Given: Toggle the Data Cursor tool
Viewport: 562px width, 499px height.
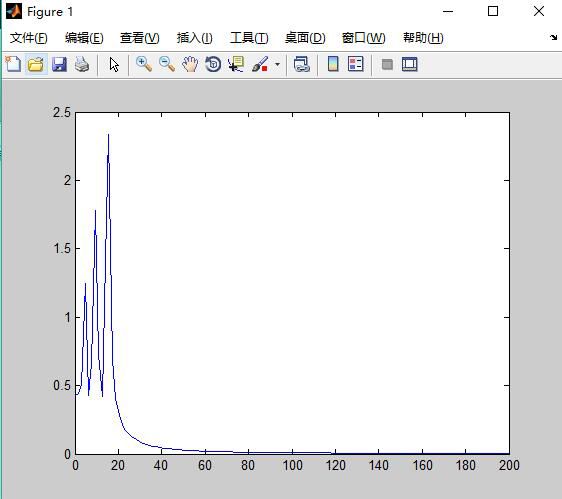Looking at the screenshot, I should click(236, 65).
